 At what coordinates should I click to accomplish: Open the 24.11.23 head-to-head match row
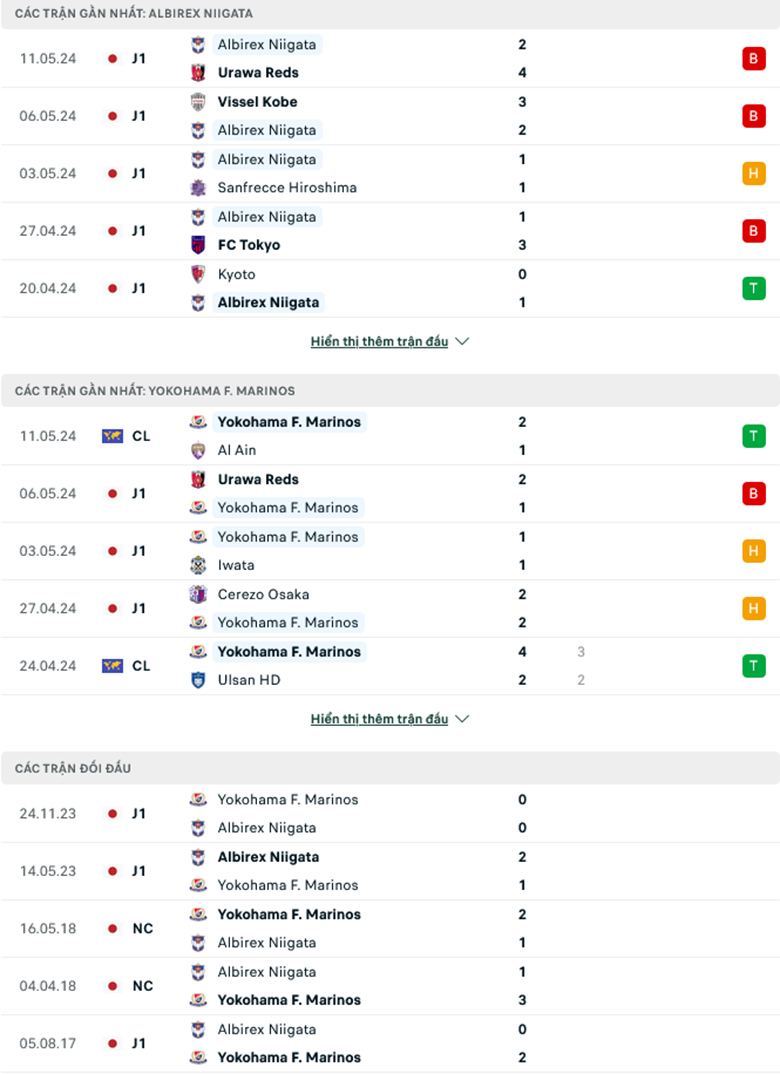pyautogui.click(x=390, y=814)
